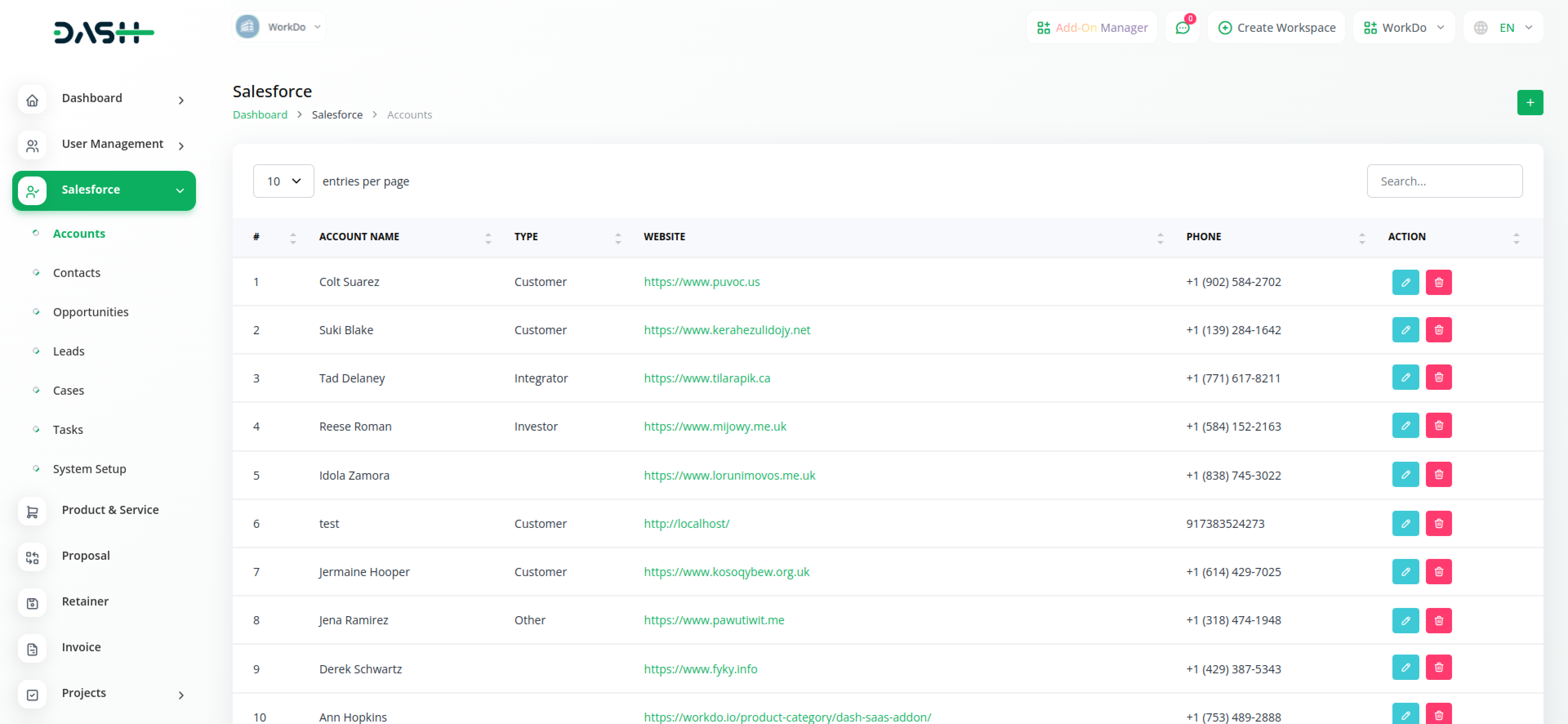Open the WorkDo workspace dropdown at top left
The height and width of the screenshot is (724, 1568).
tap(279, 27)
